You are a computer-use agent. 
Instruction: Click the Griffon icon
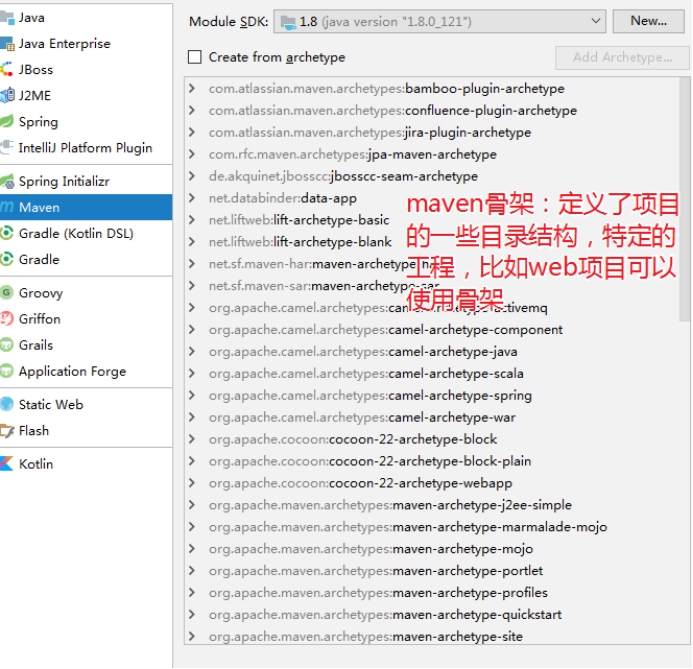click(x=7, y=319)
